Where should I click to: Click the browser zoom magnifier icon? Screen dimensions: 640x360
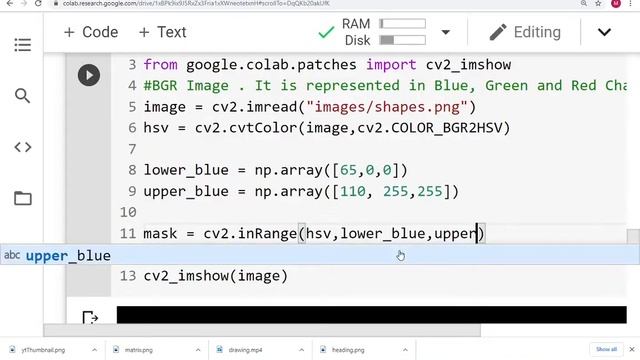coord(584,3)
